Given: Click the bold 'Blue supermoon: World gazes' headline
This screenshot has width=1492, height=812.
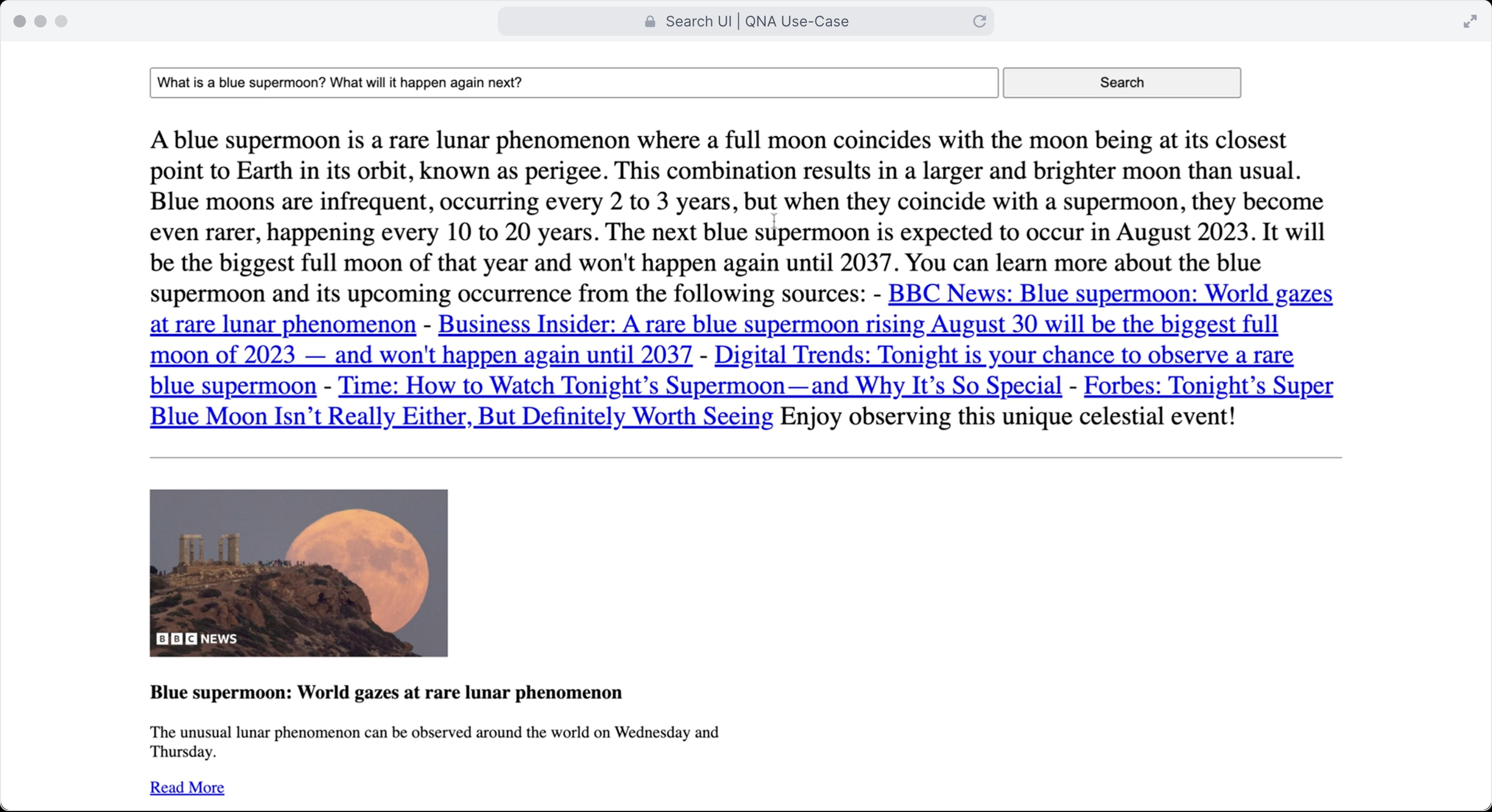Looking at the screenshot, I should pyautogui.click(x=385, y=693).
